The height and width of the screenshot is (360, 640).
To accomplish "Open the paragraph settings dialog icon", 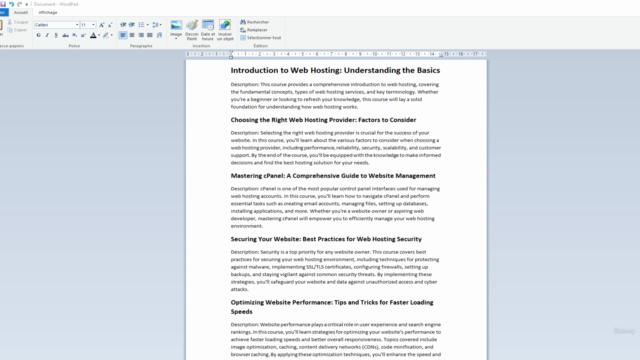I will 159,36.
